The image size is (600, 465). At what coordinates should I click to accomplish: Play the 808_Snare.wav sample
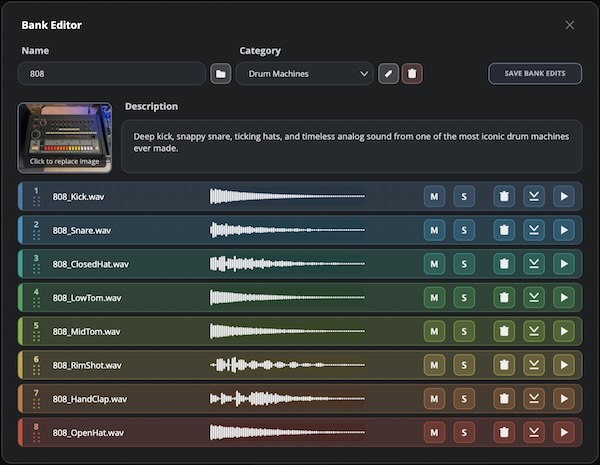[564, 230]
